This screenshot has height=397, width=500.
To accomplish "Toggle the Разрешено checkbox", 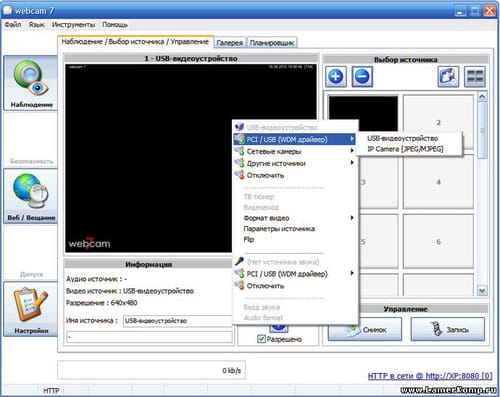I will coord(261,339).
